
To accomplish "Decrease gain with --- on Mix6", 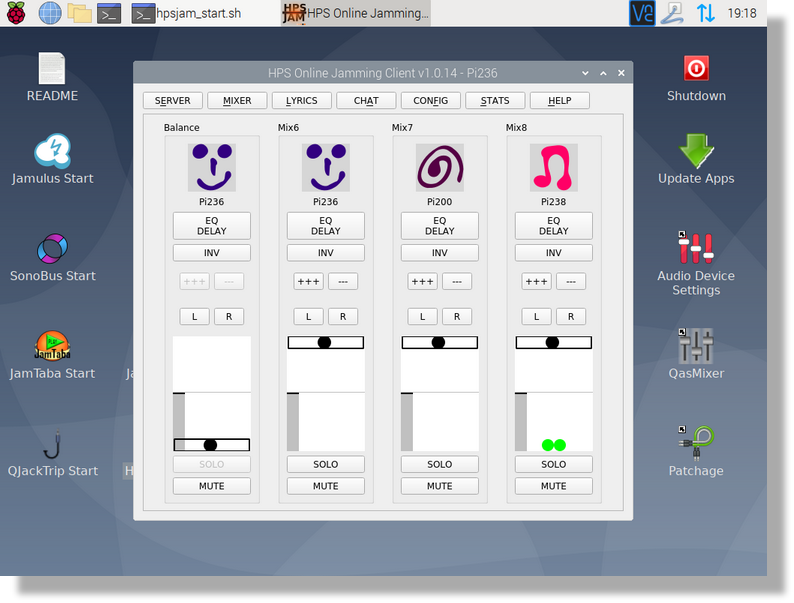I will coord(343,282).
